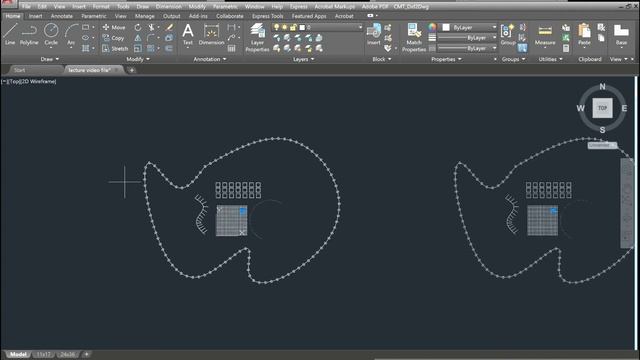The width and height of the screenshot is (640, 360).
Task: Activate the Rotate tool in Modify
Action: point(138,27)
